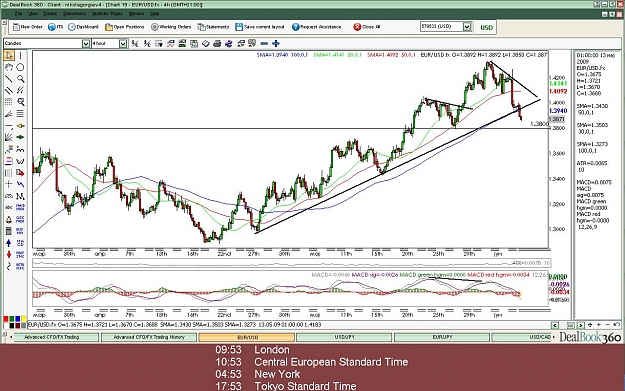The image size is (625, 391).
Task: Switch to Advanced CFD/FX Trading History tab
Action: (149, 337)
